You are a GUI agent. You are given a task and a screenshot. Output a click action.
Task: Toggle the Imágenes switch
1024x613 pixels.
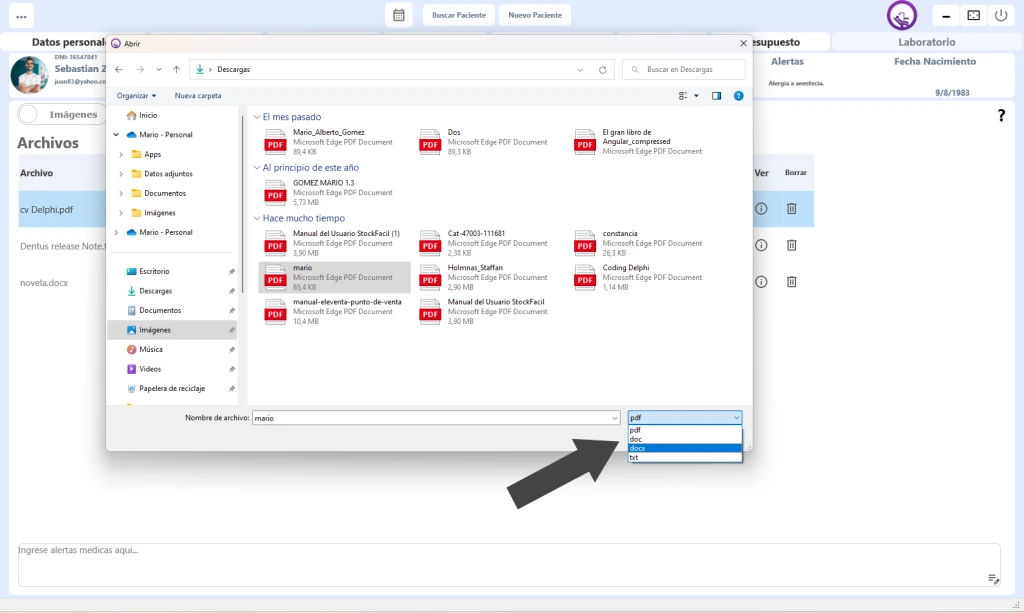coord(29,115)
